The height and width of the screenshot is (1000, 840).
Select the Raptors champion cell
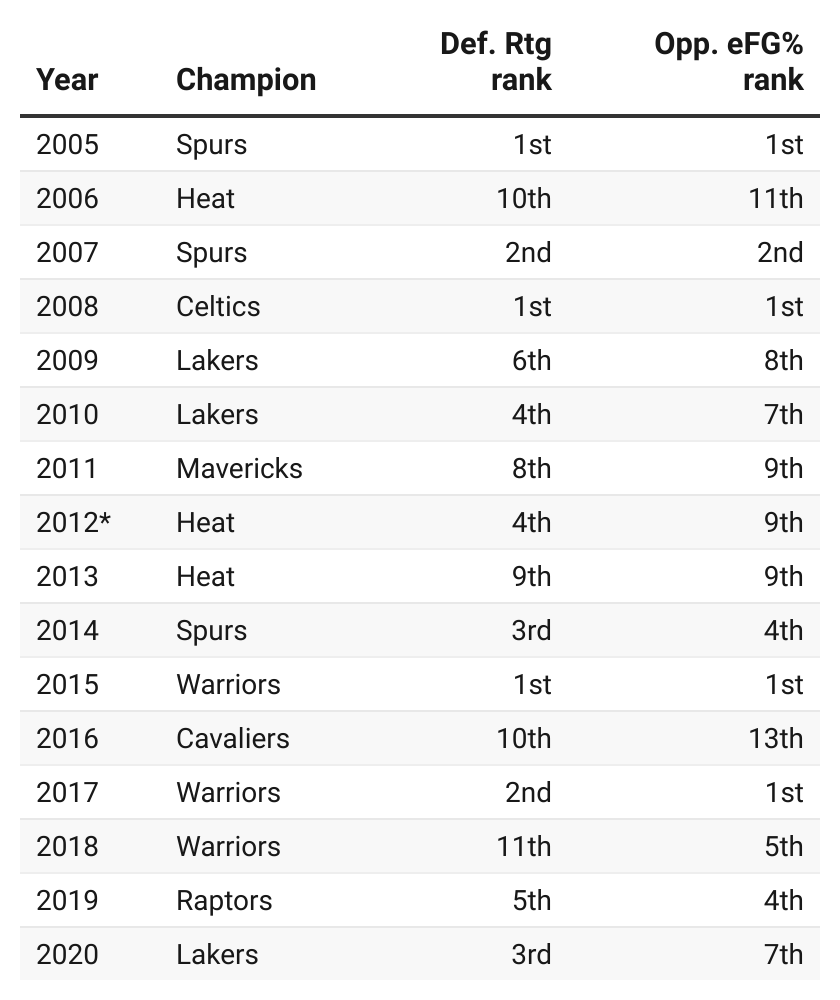[x=224, y=901]
